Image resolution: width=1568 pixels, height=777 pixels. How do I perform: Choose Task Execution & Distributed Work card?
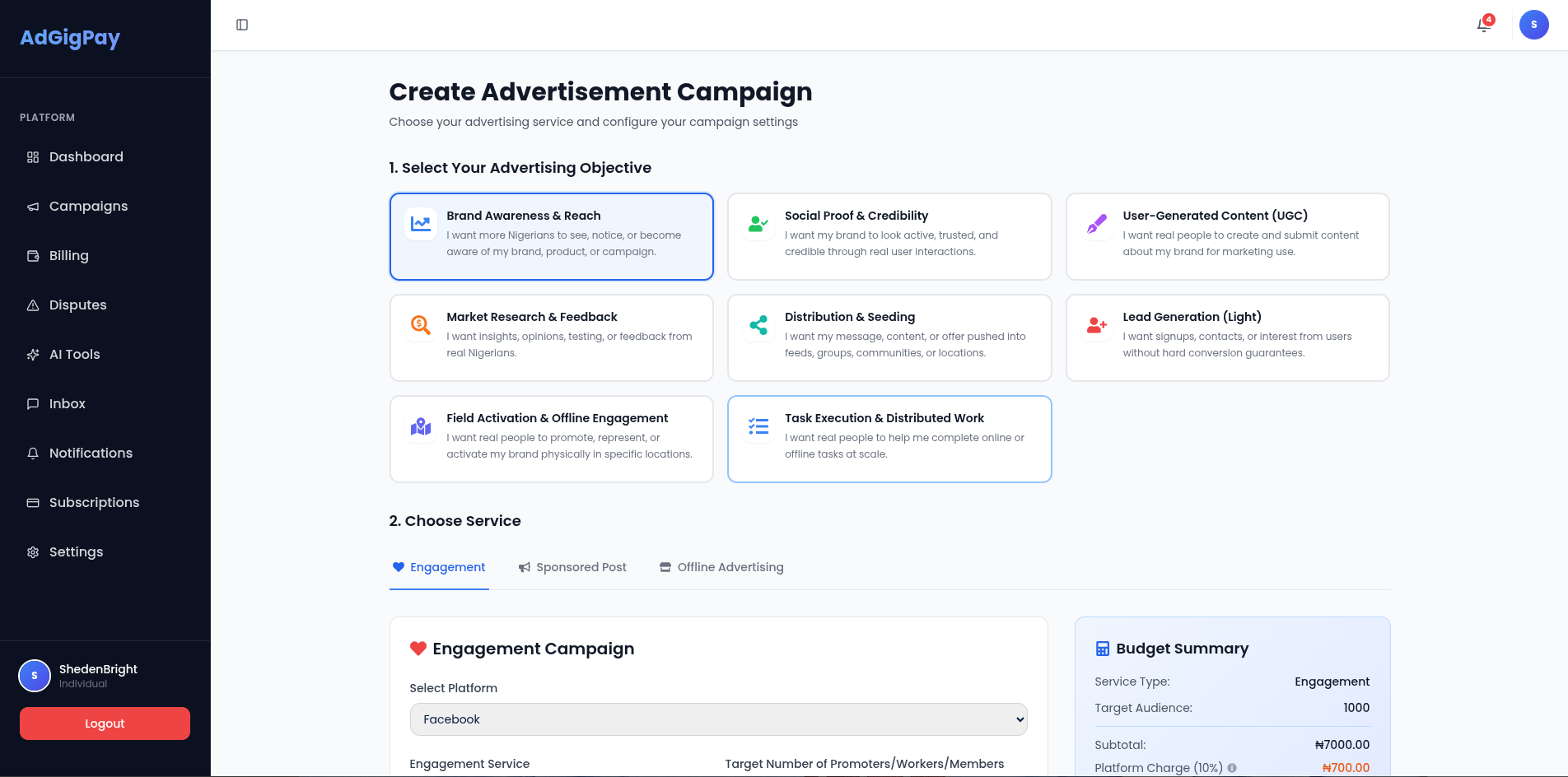pos(889,439)
